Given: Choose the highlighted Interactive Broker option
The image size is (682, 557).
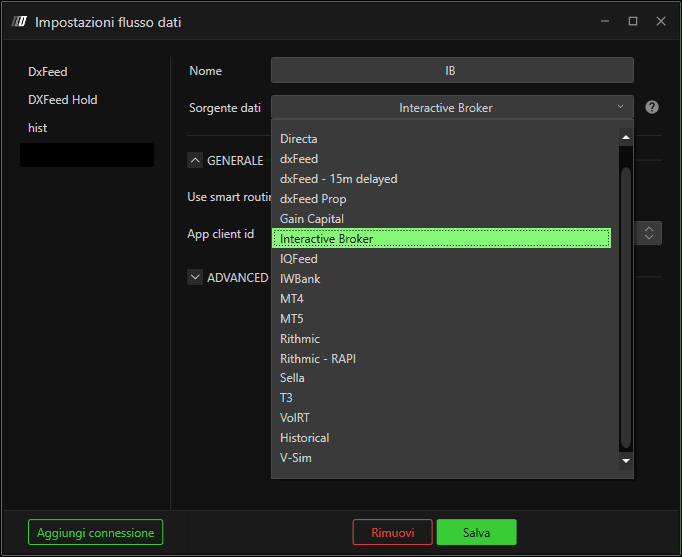Looking at the screenshot, I should coord(441,238).
